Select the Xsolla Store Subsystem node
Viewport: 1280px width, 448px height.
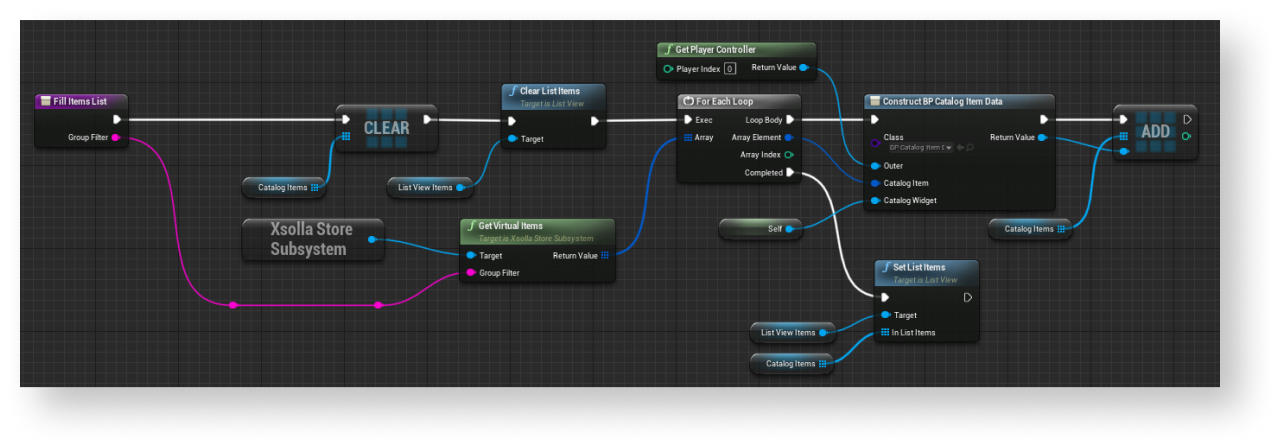click(312, 240)
